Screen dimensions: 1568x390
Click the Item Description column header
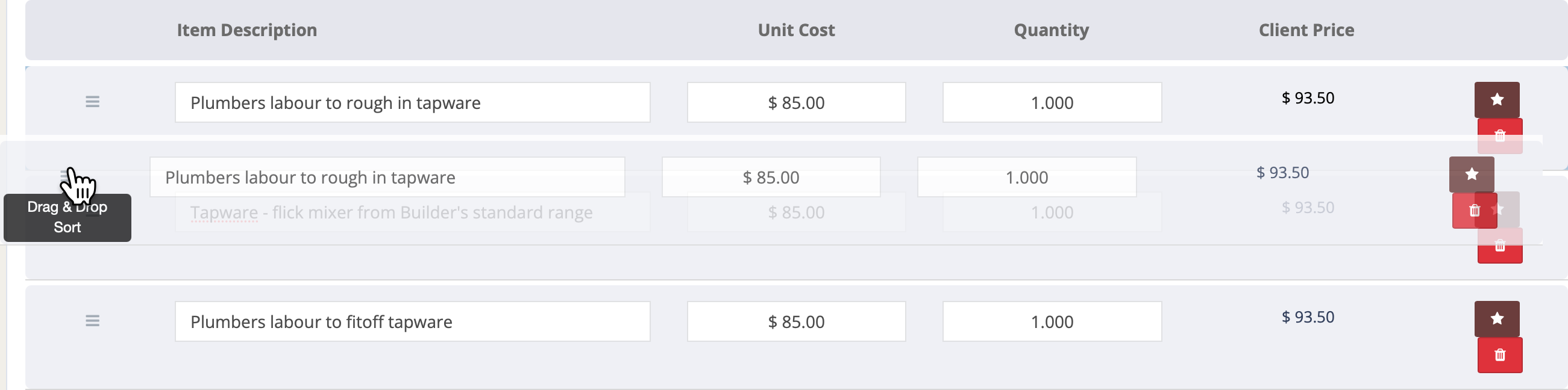tap(246, 29)
